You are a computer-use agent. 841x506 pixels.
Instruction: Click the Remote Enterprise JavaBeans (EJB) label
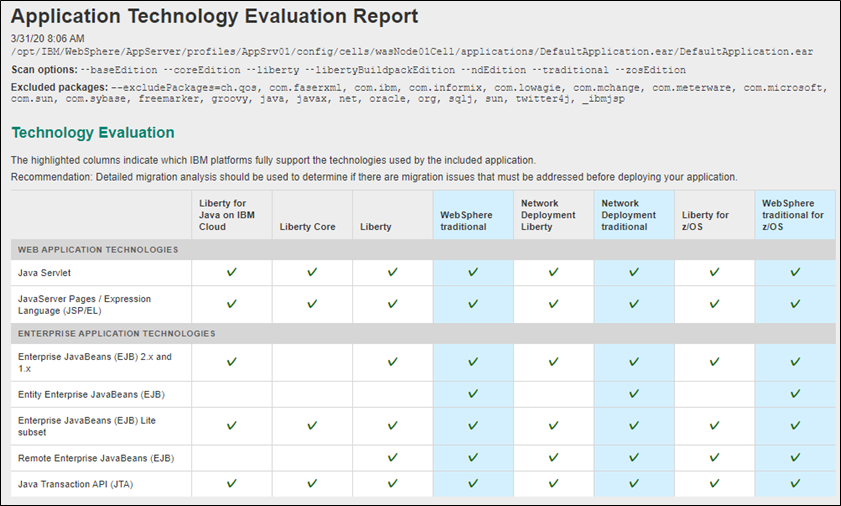96,458
